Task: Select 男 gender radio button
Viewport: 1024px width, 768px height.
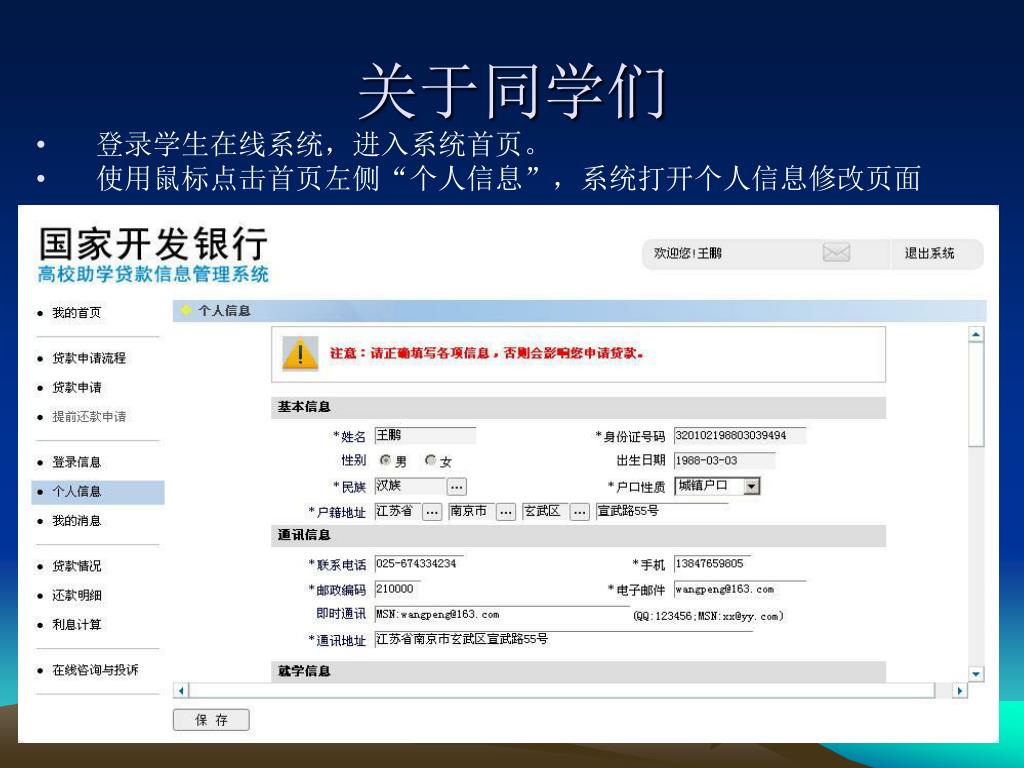Action: pos(385,461)
